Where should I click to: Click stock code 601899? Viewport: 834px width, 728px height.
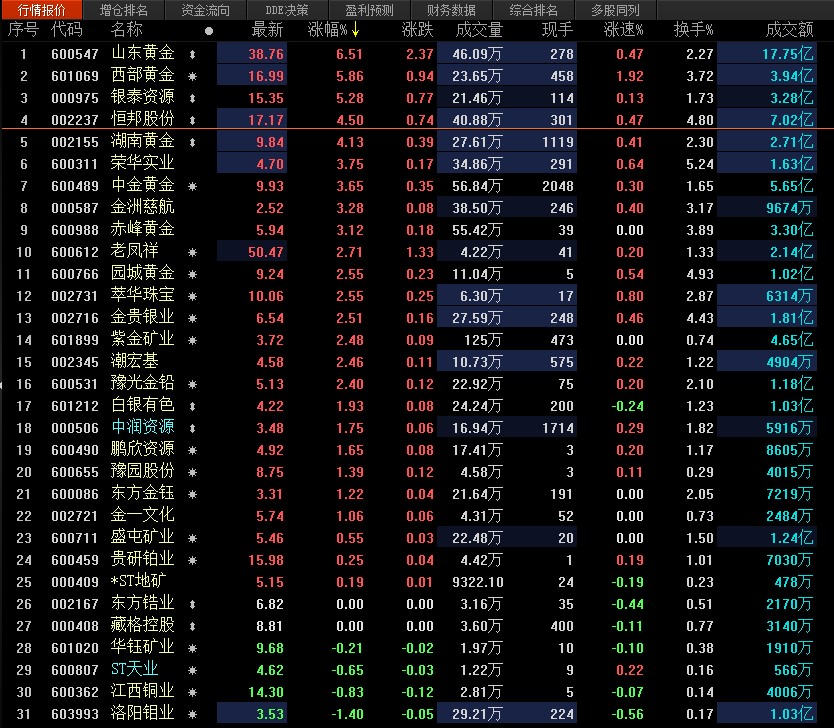(x=75, y=340)
